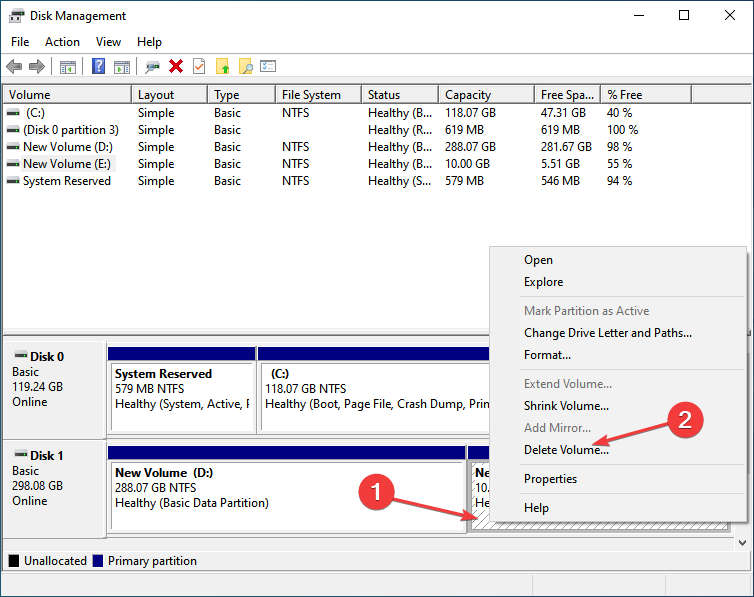This screenshot has width=754, height=597.
Task: Select Delete Volume... option
Action: (x=566, y=449)
